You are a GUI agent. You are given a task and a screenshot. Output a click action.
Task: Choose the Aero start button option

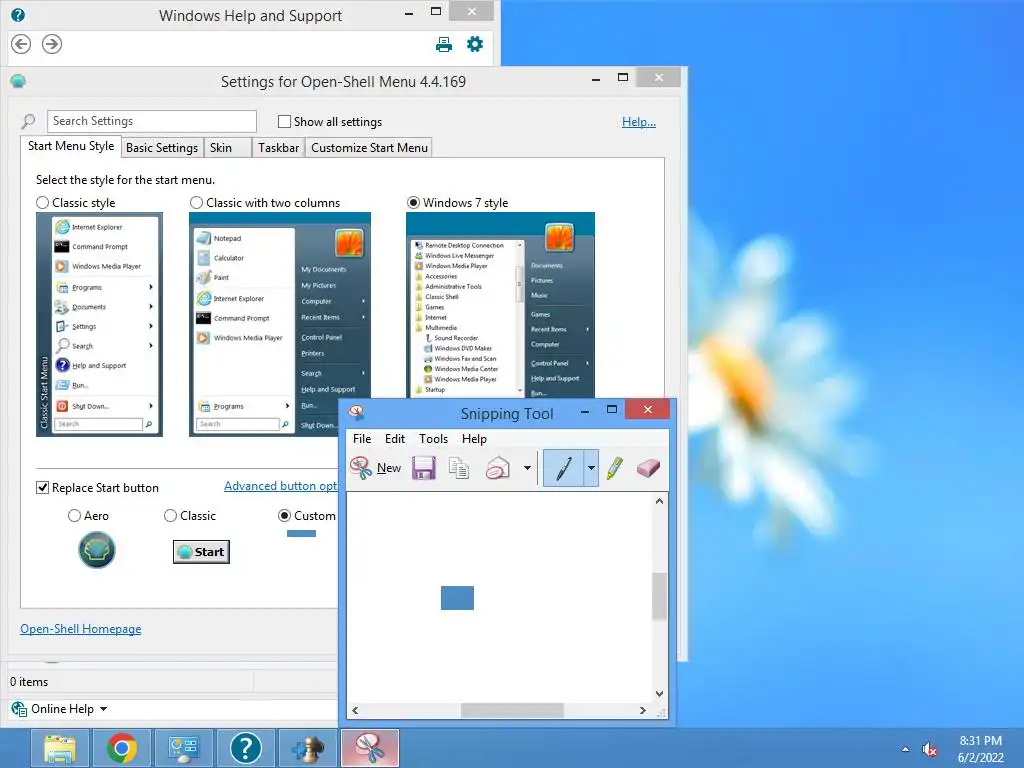point(74,516)
